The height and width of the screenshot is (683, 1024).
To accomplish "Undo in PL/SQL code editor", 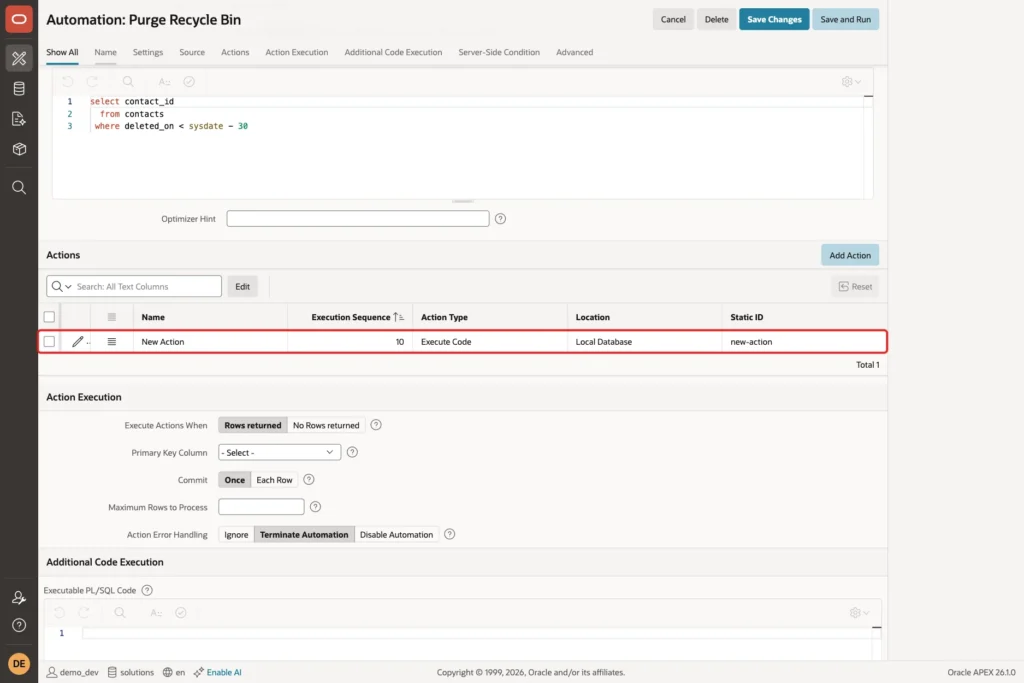I will coord(59,612).
